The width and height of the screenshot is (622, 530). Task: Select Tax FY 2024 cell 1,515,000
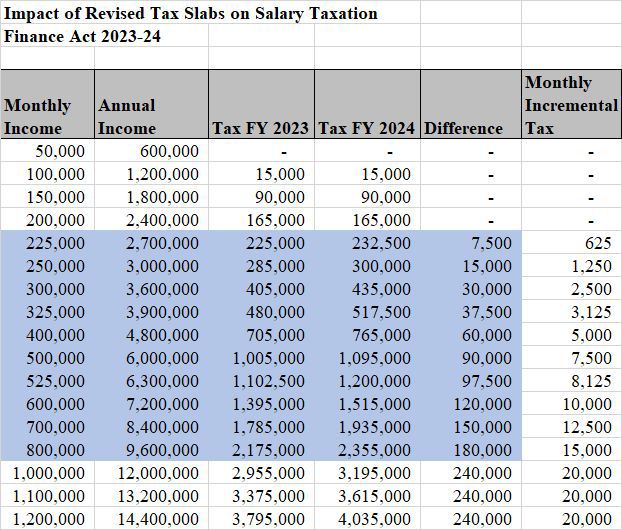[x=367, y=403]
